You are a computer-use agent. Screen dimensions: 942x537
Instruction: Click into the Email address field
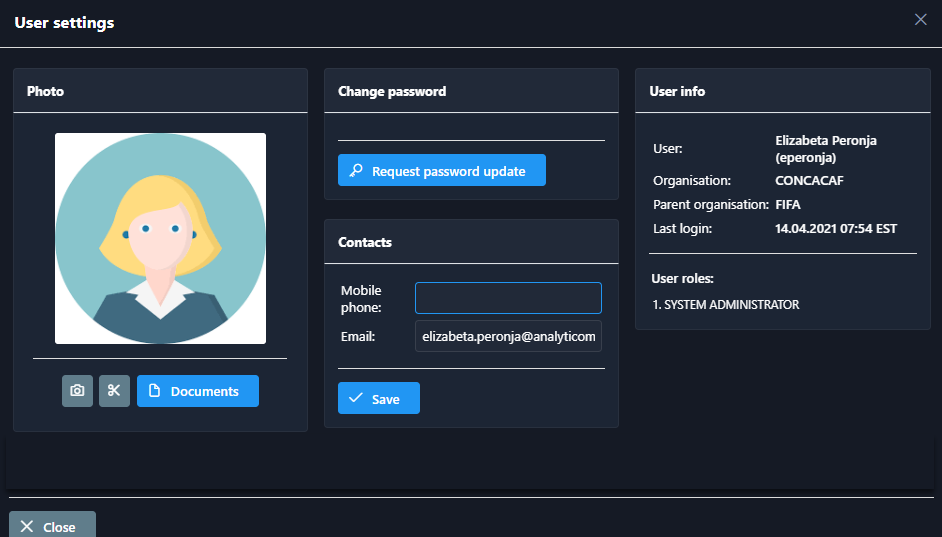(x=508, y=337)
